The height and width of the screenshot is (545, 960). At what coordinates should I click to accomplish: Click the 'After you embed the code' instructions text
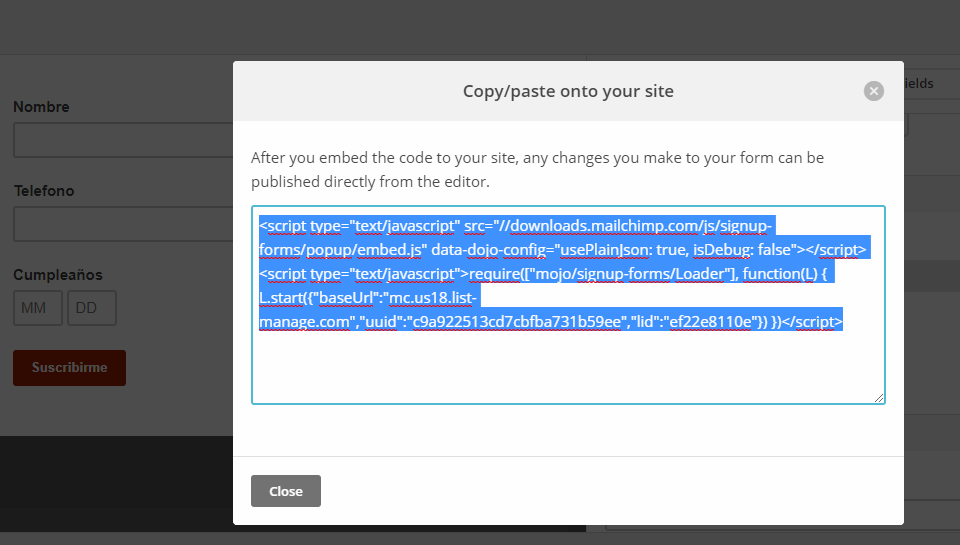[x=538, y=170]
